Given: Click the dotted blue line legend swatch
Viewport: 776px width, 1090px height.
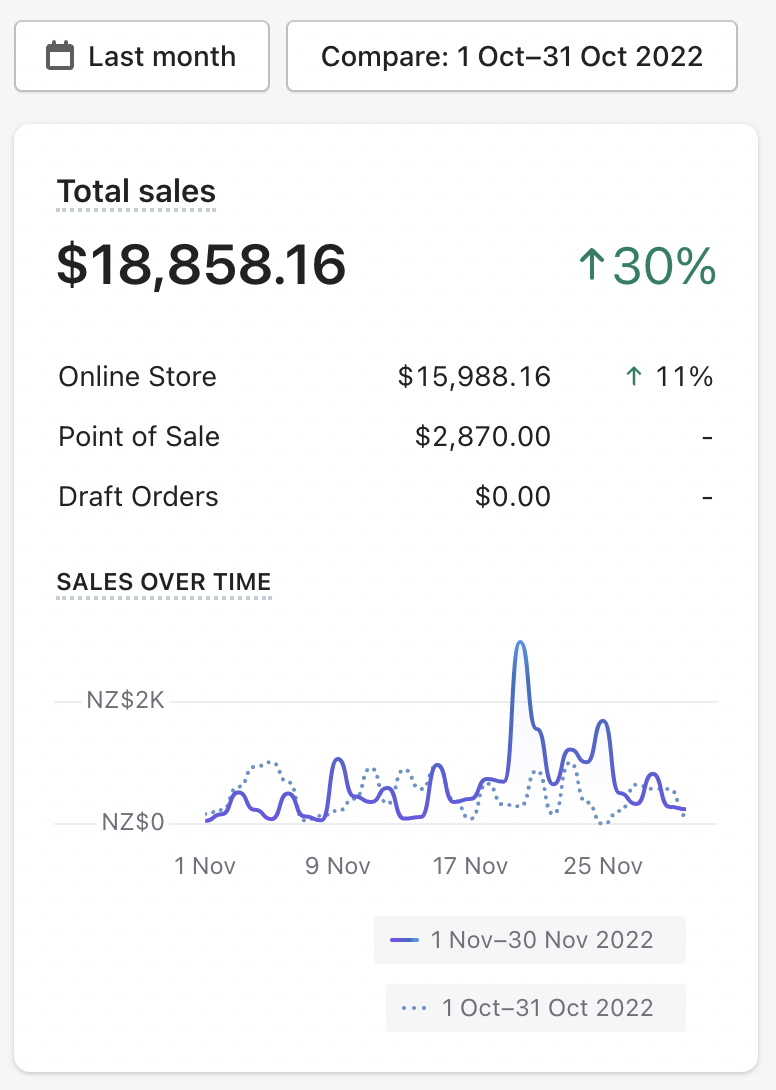Looking at the screenshot, I should click(x=414, y=1008).
